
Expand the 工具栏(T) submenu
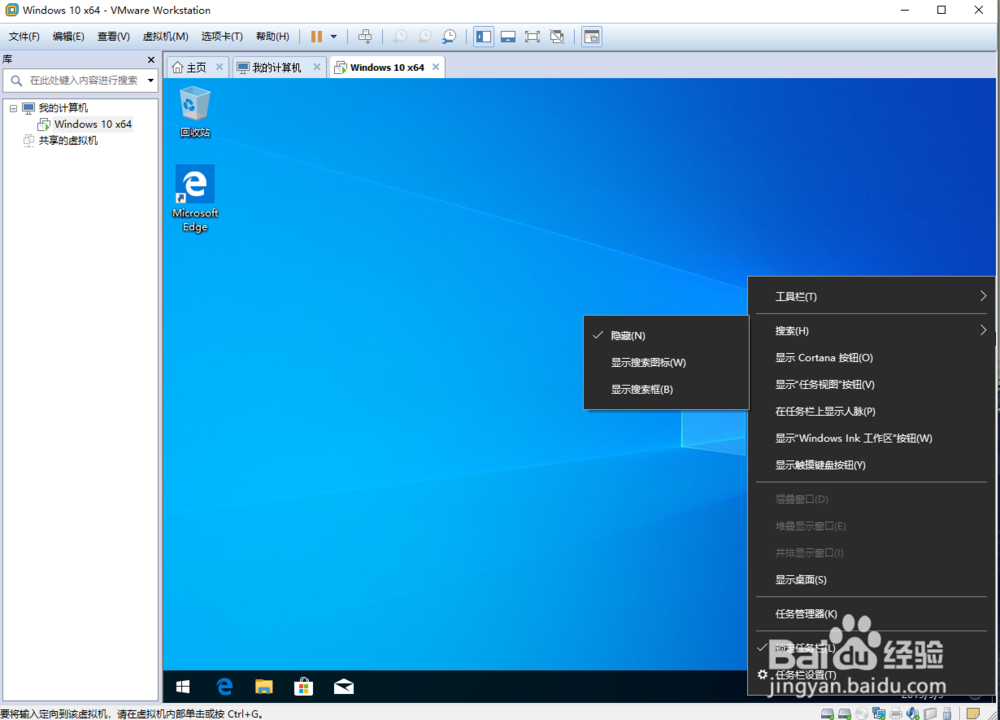point(871,297)
